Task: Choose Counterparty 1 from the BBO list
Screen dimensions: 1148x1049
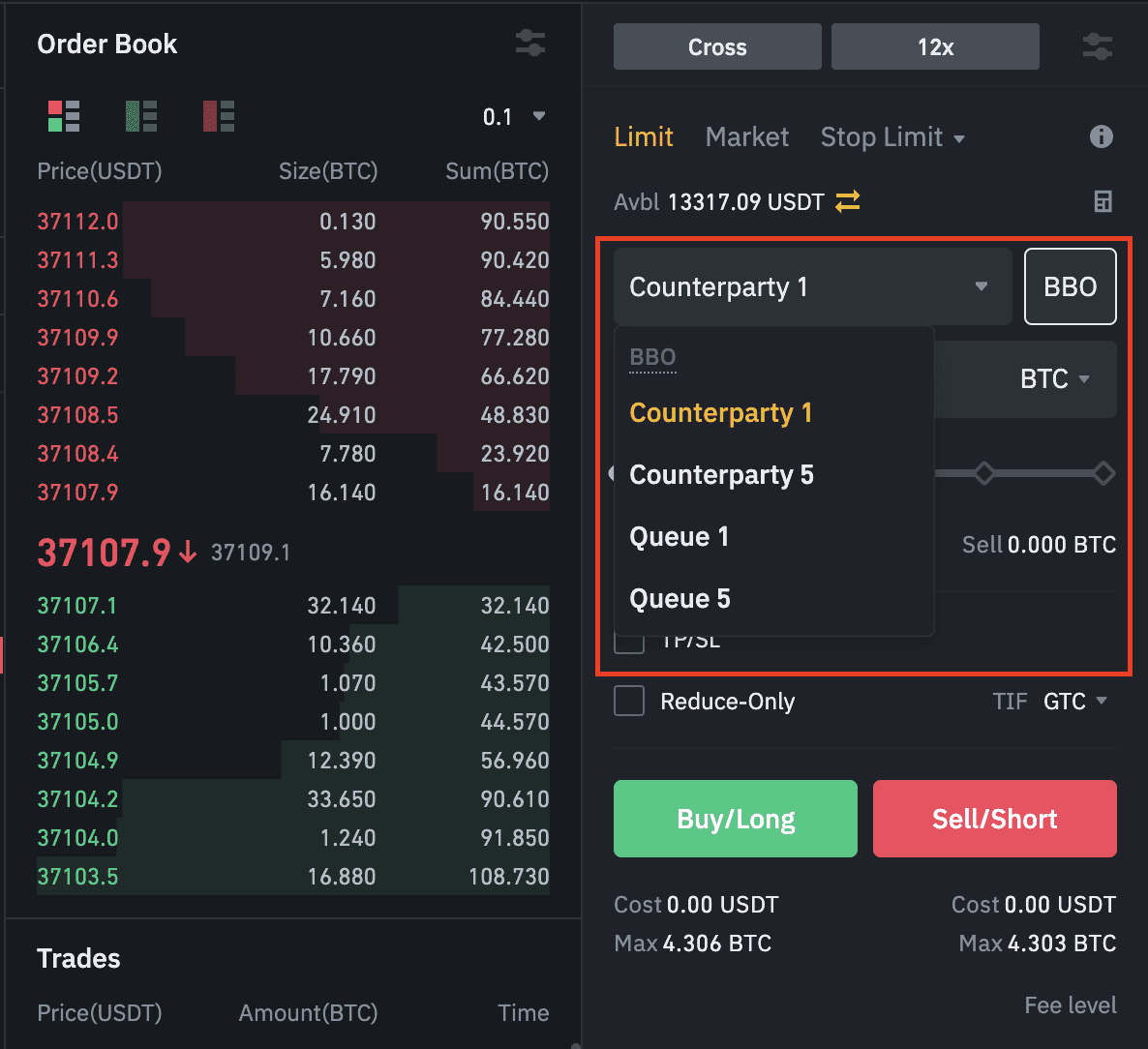Action: pos(720,413)
